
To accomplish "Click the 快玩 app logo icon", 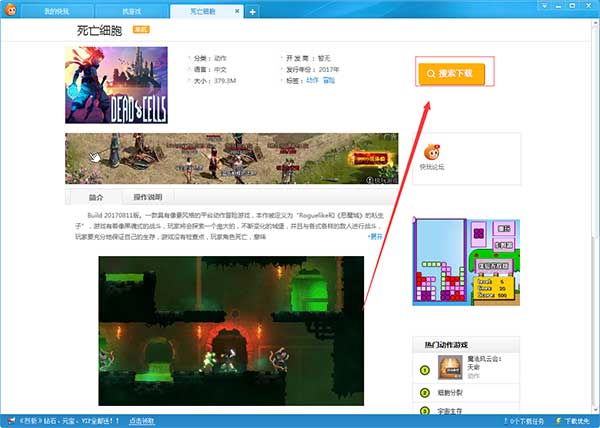I will [x=11, y=9].
